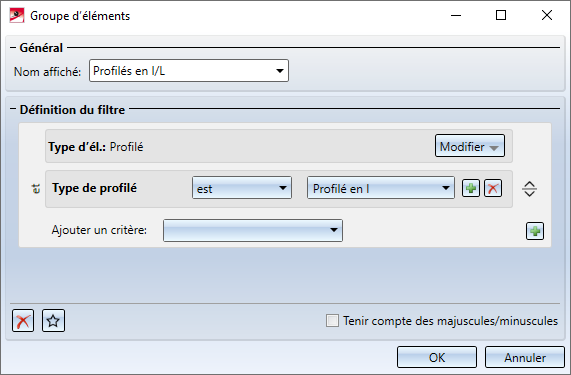Maximize the Groupe d'éléments window
The height and width of the screenshot is (375, 571).
tap(501, 15)
